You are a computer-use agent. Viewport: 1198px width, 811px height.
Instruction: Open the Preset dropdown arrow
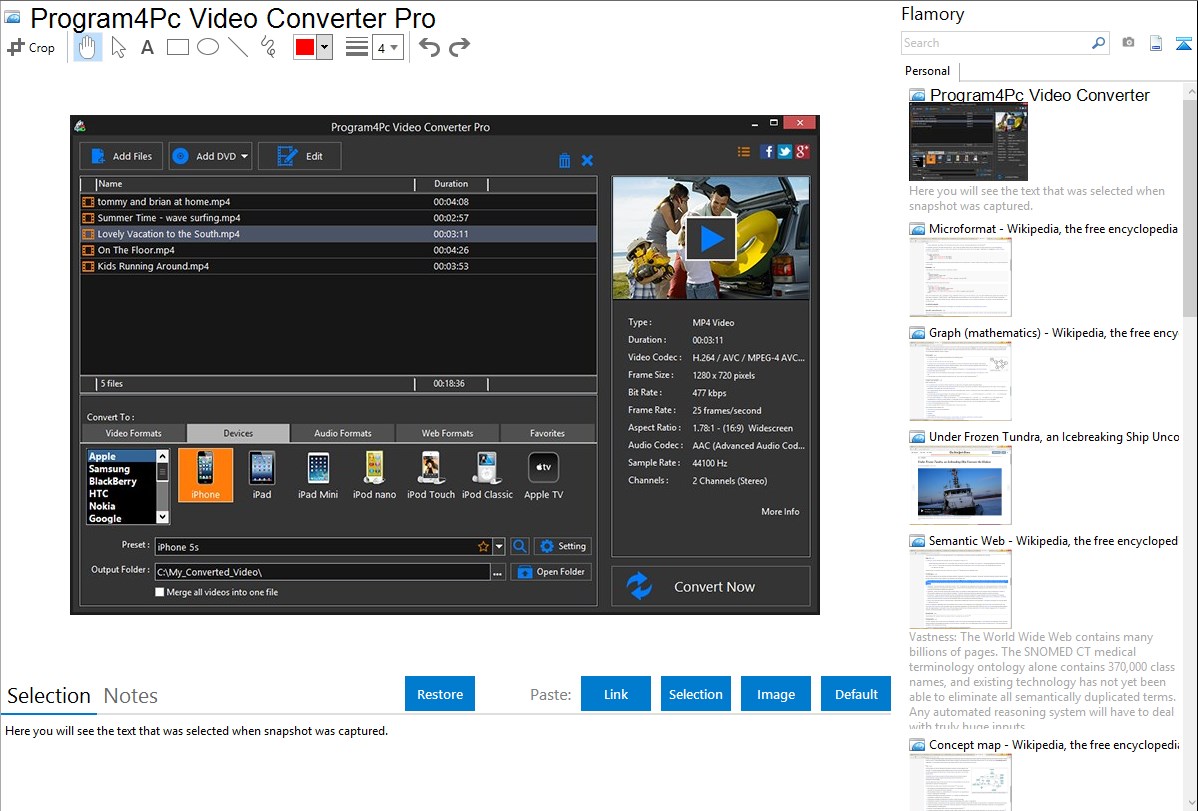pos(499,547)
